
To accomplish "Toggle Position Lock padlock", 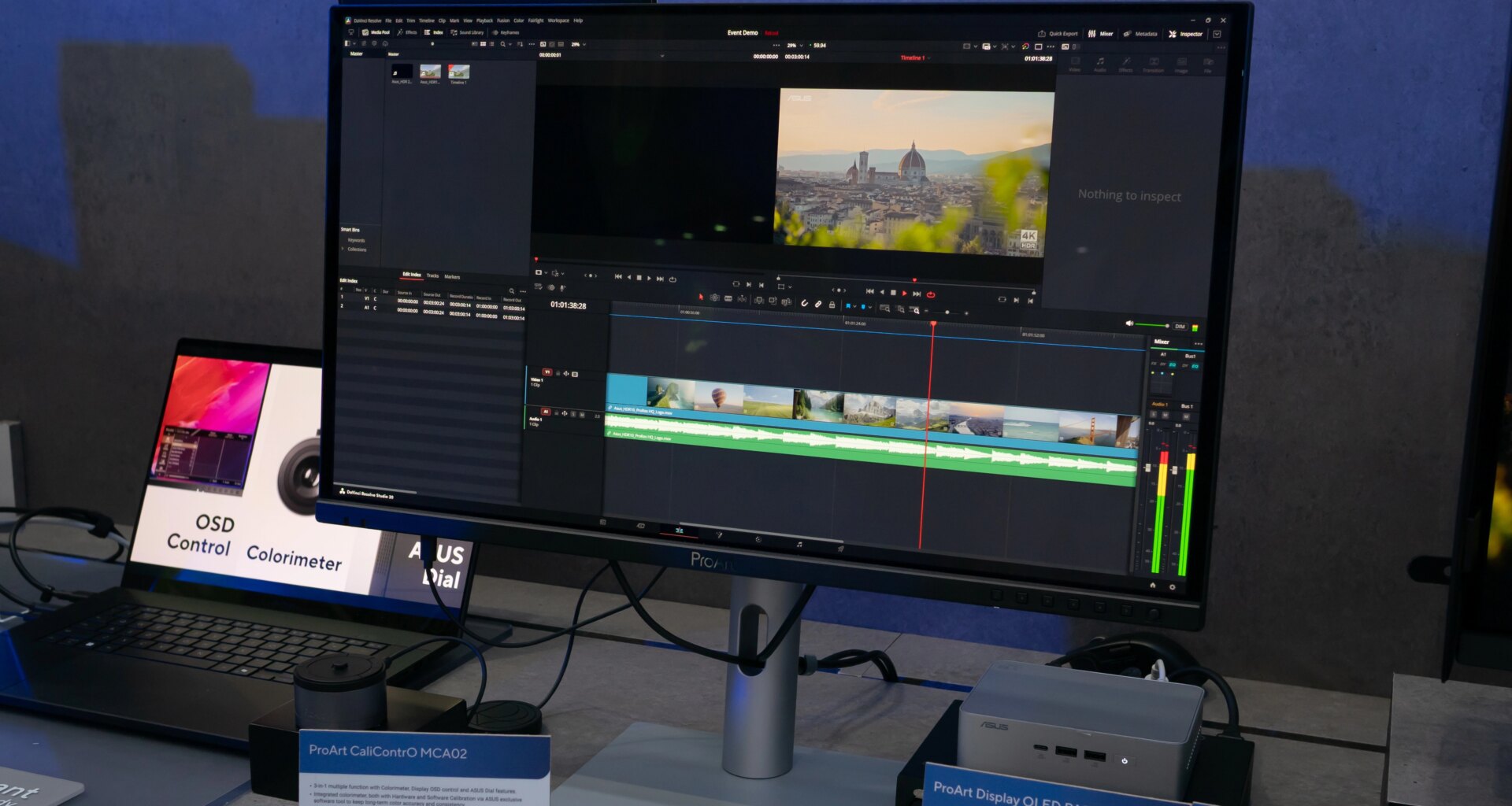I will (x=832, y=305).
